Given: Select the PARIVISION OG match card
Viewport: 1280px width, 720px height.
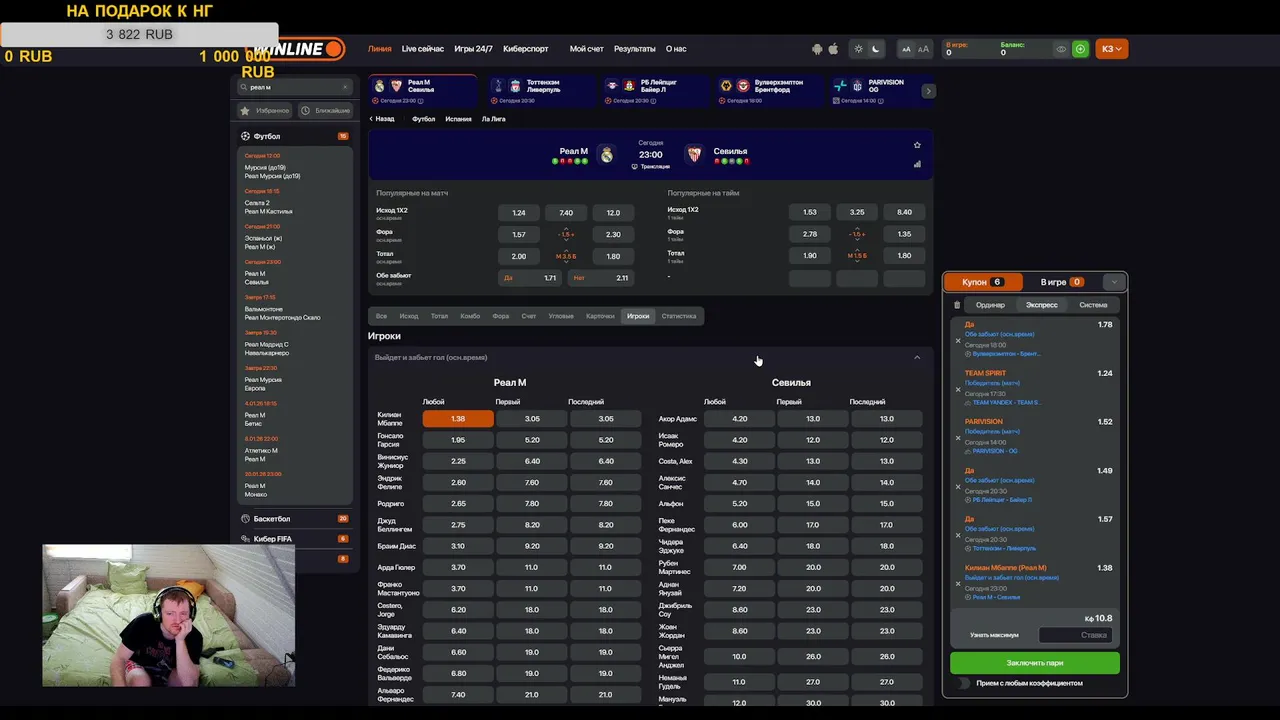Looking at the screenshot, I should click(879, 91).
